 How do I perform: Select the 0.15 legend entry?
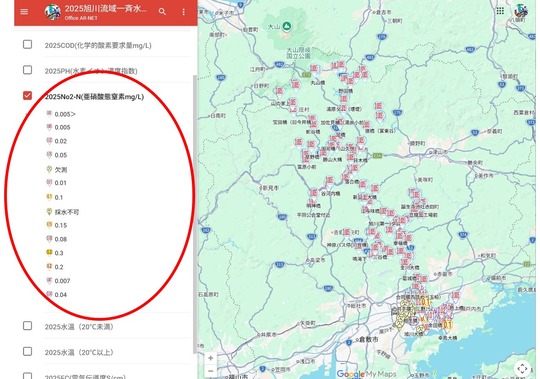(x=57, y=225)
